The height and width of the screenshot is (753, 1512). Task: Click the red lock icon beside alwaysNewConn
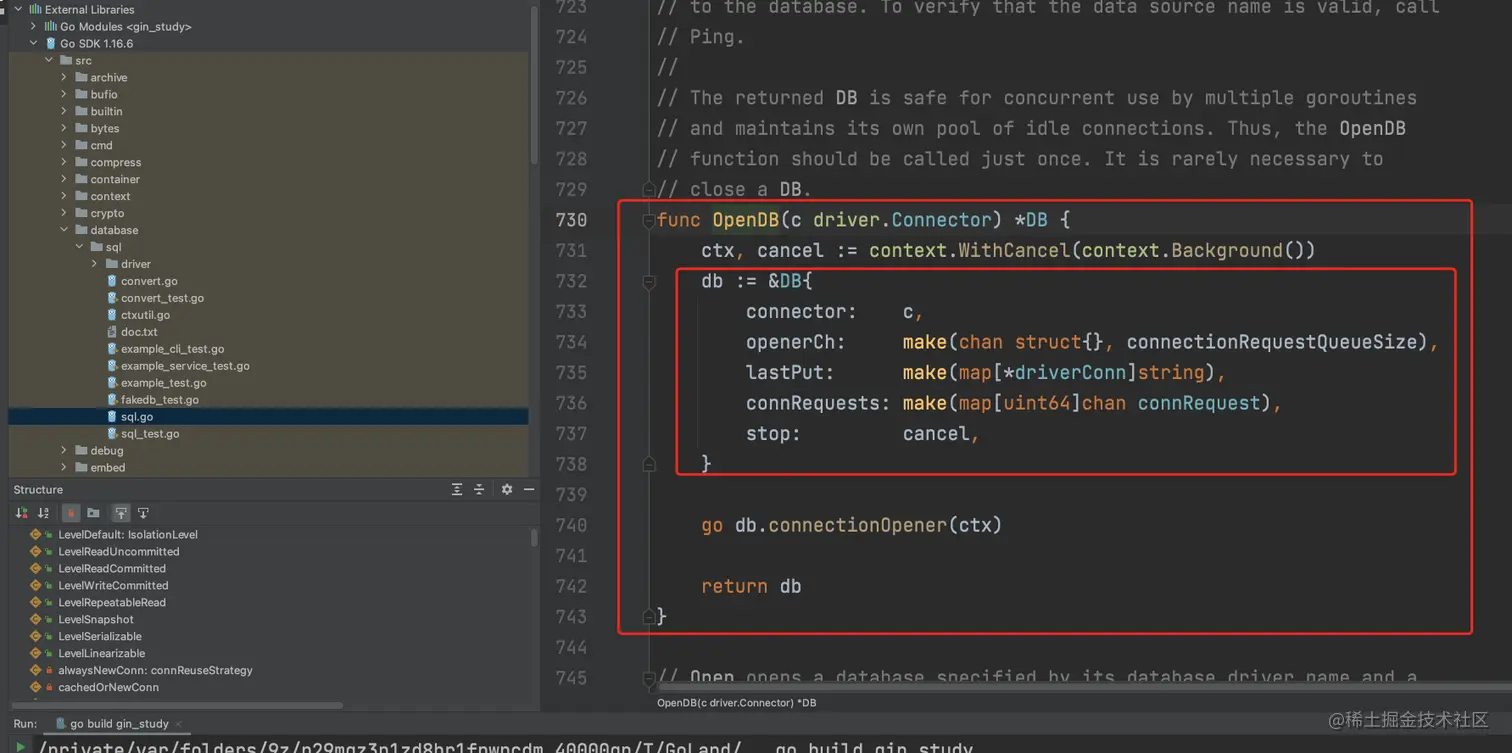tap(49, 671)
